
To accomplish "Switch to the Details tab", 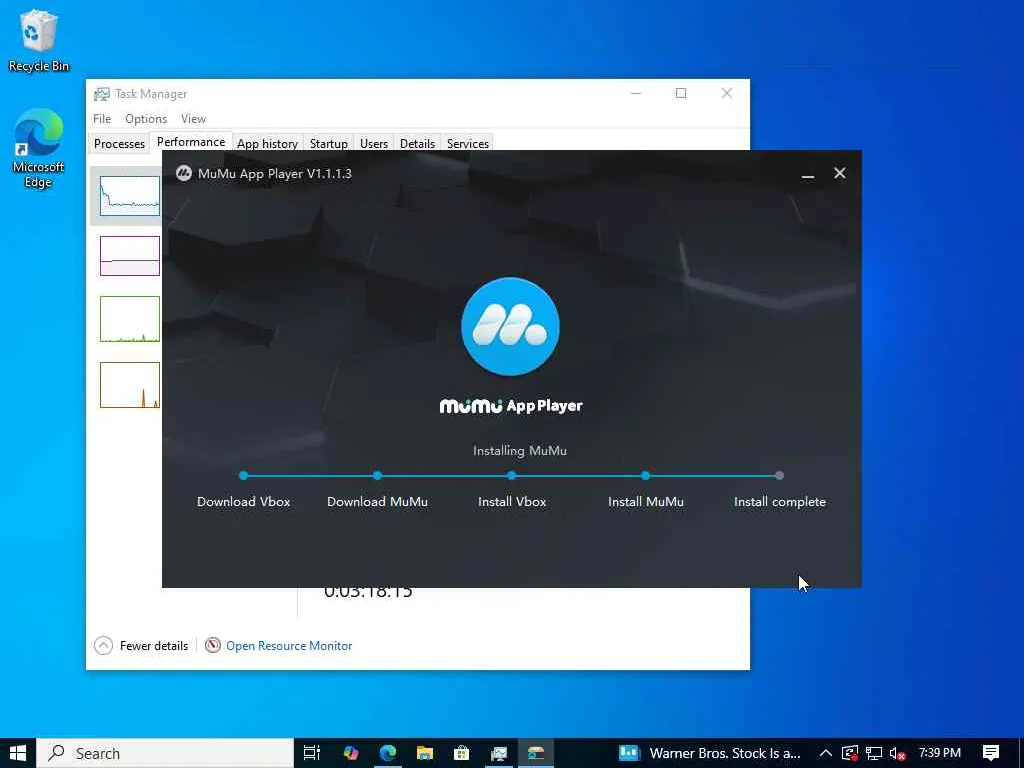I will point(417,144).
